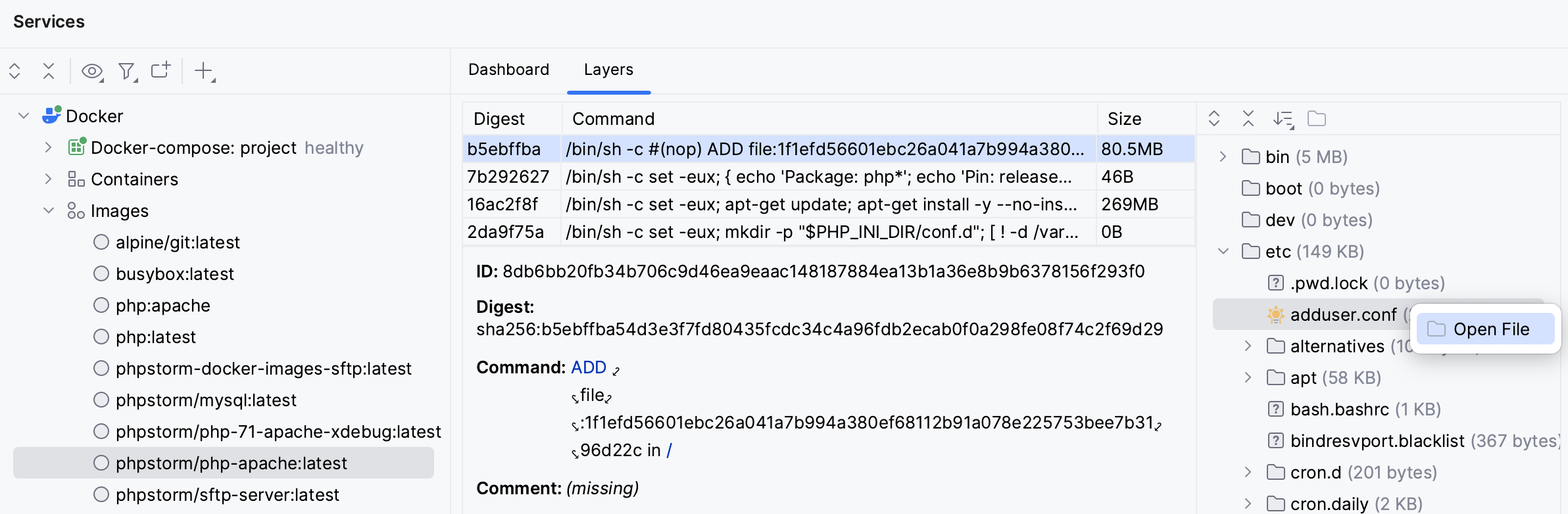This screenshot has width=1568, height=514.
Task: Select the php:apache radio button
Action: coord(101,305)
